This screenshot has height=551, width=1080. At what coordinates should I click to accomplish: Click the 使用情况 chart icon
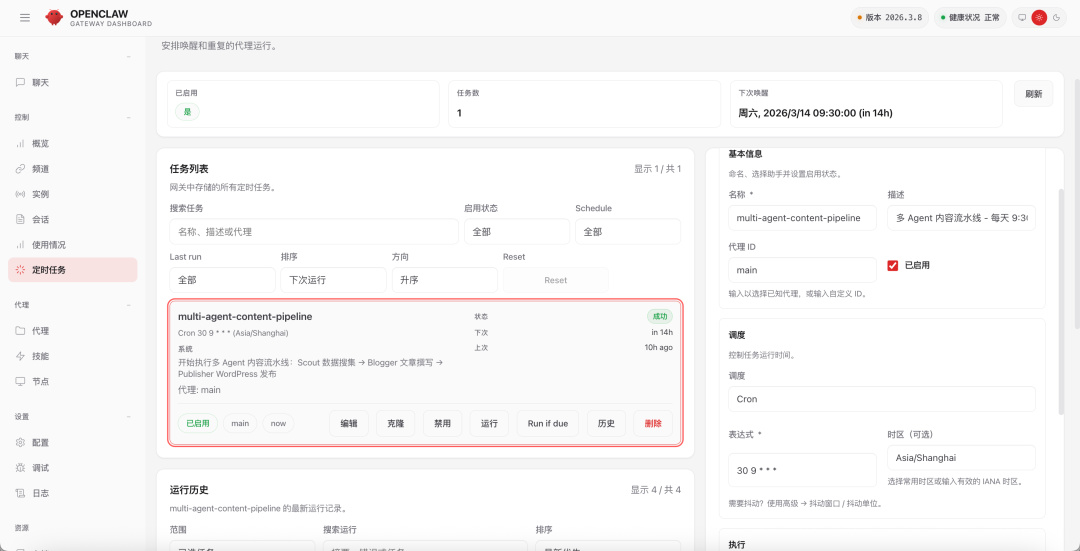(x=21, y=245)
